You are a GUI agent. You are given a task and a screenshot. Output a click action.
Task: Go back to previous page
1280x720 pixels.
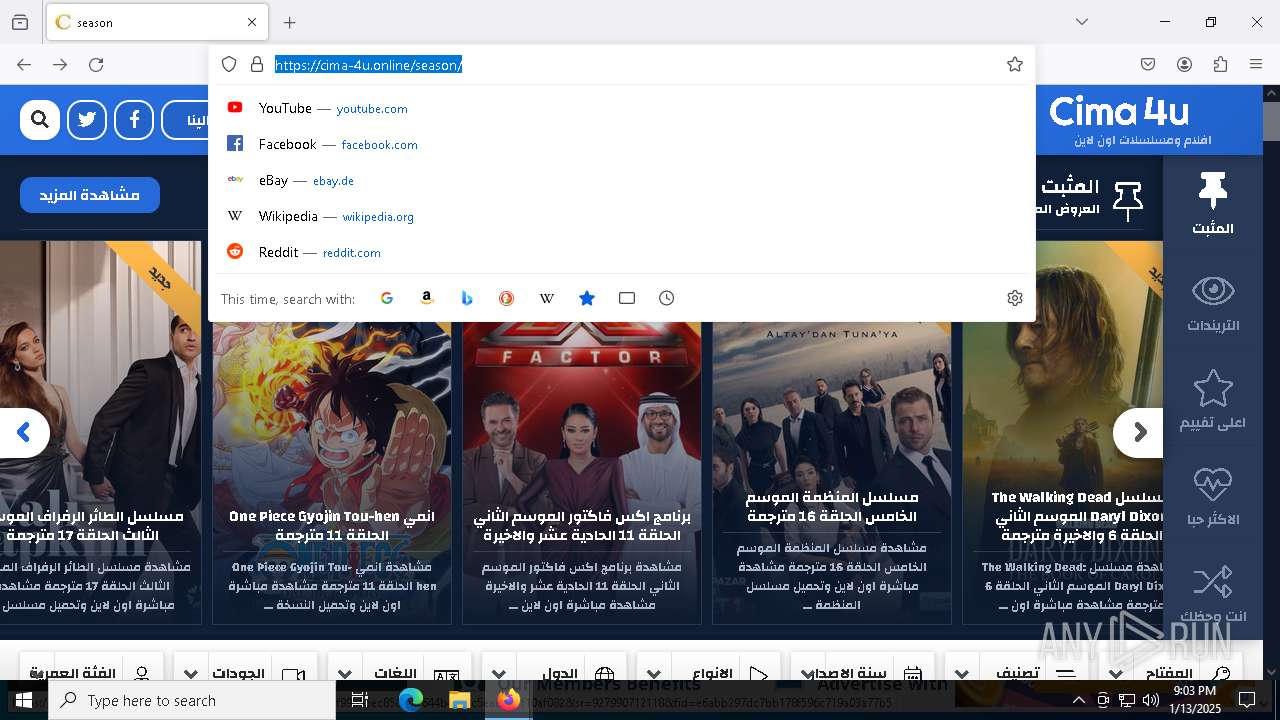[x=24, y=65]
